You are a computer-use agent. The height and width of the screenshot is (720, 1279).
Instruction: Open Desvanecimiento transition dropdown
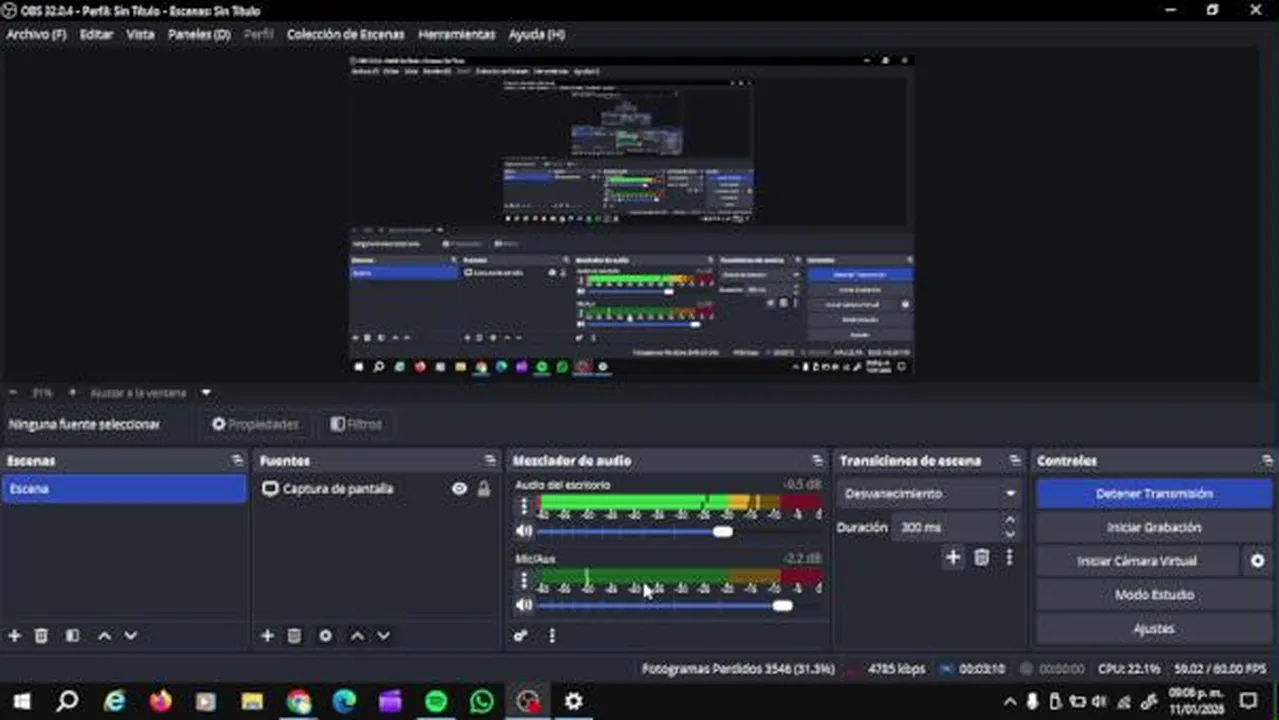tap(929, 494)
